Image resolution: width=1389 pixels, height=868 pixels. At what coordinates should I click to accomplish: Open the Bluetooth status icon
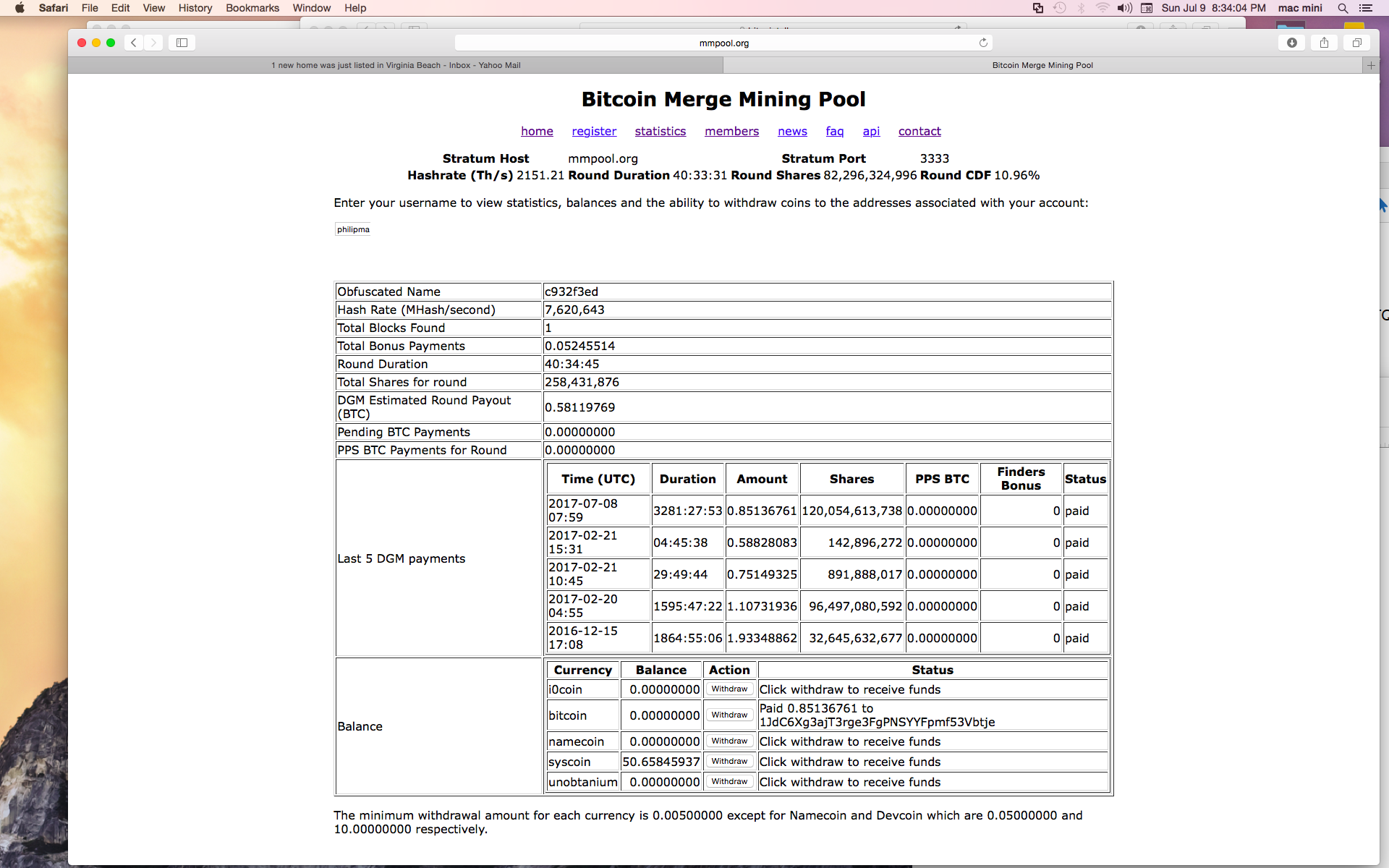tap(1081, 8)
